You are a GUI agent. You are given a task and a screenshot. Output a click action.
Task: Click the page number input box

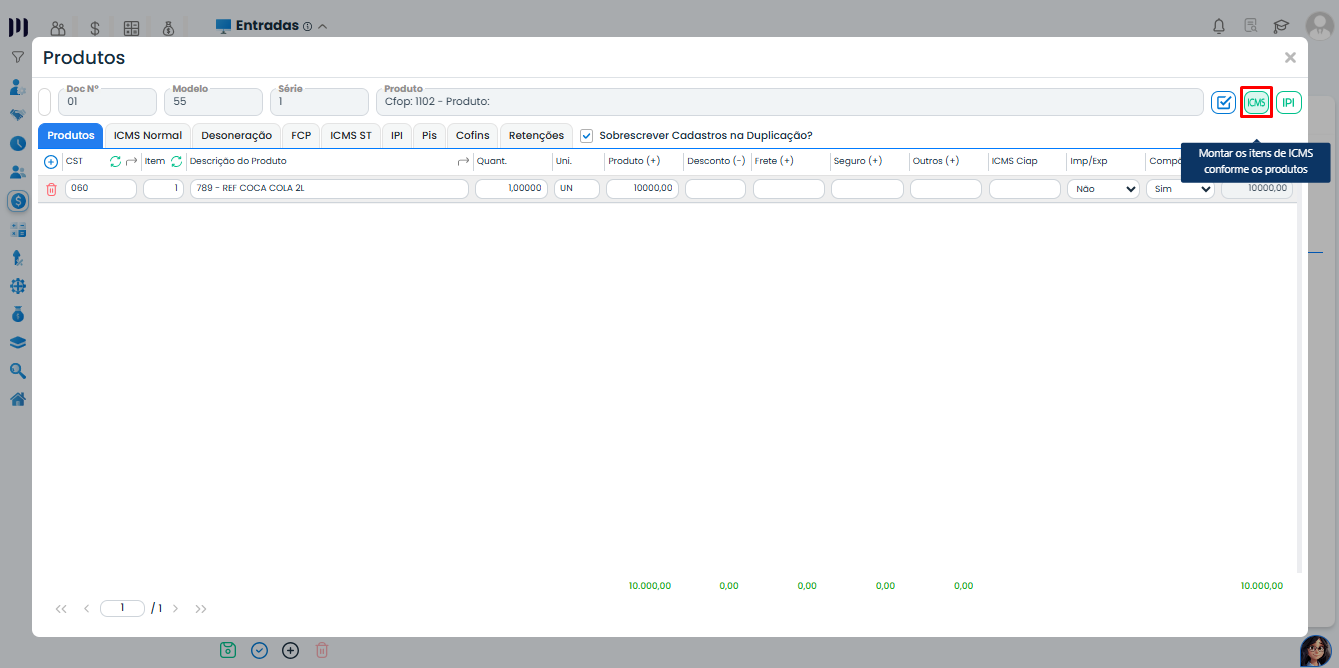coord(123,608)
